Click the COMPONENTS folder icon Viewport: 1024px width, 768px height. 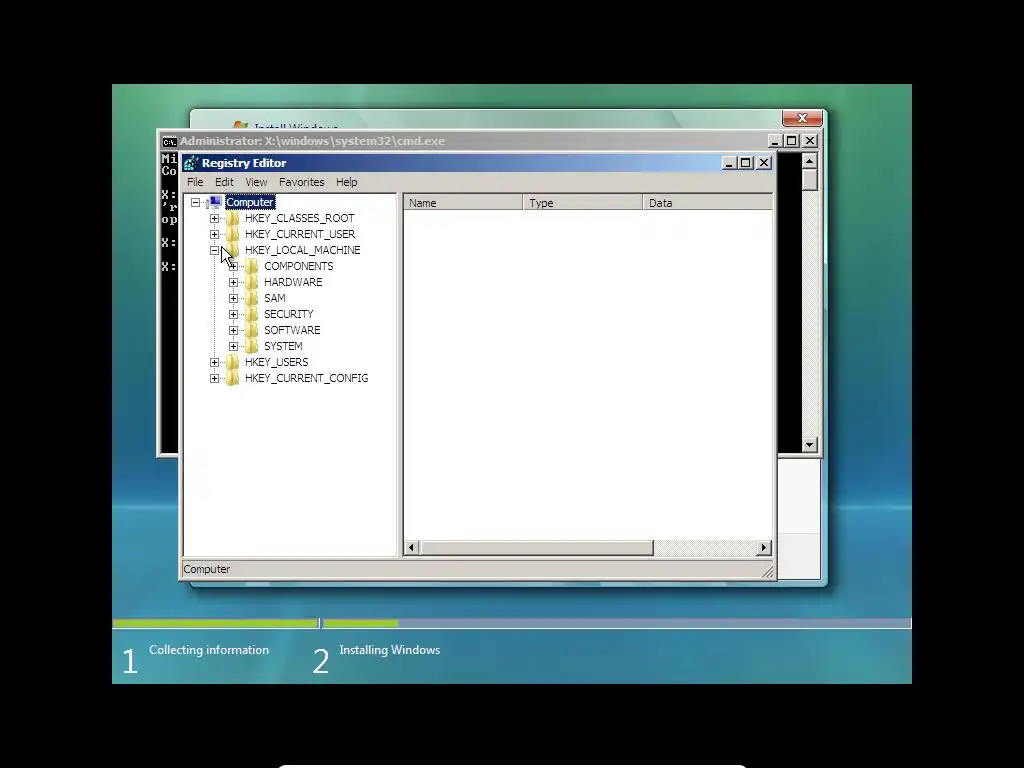pos(252,266)
